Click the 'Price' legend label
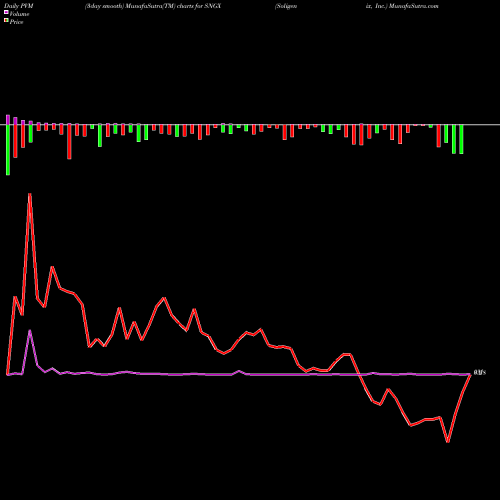The image size is (500, 500). (x=16, y=22)
